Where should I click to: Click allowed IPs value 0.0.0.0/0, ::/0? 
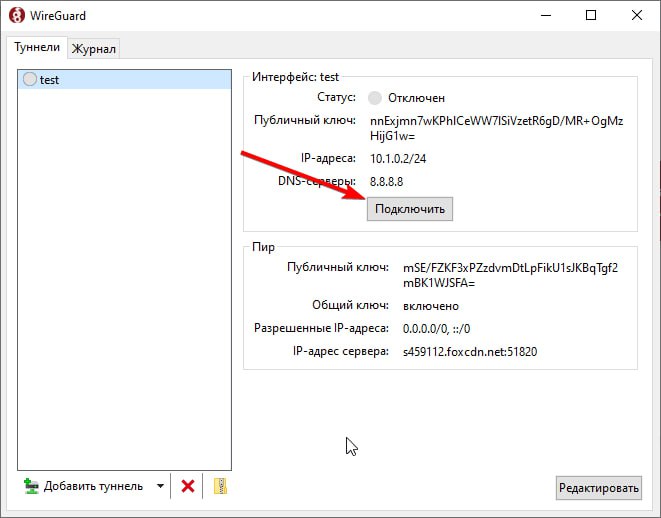point(436,329)
